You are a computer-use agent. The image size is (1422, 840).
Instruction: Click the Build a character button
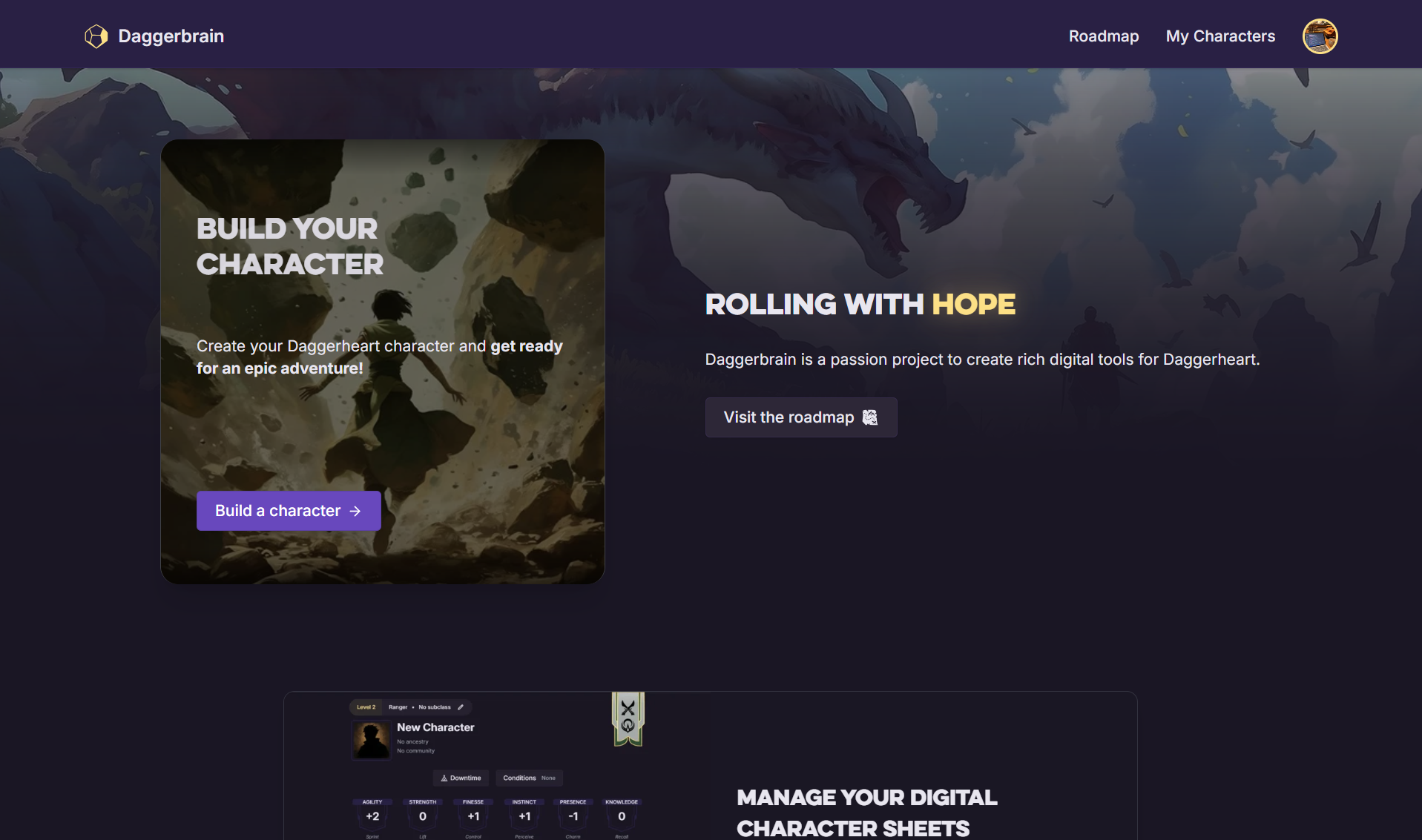point(289,511)
